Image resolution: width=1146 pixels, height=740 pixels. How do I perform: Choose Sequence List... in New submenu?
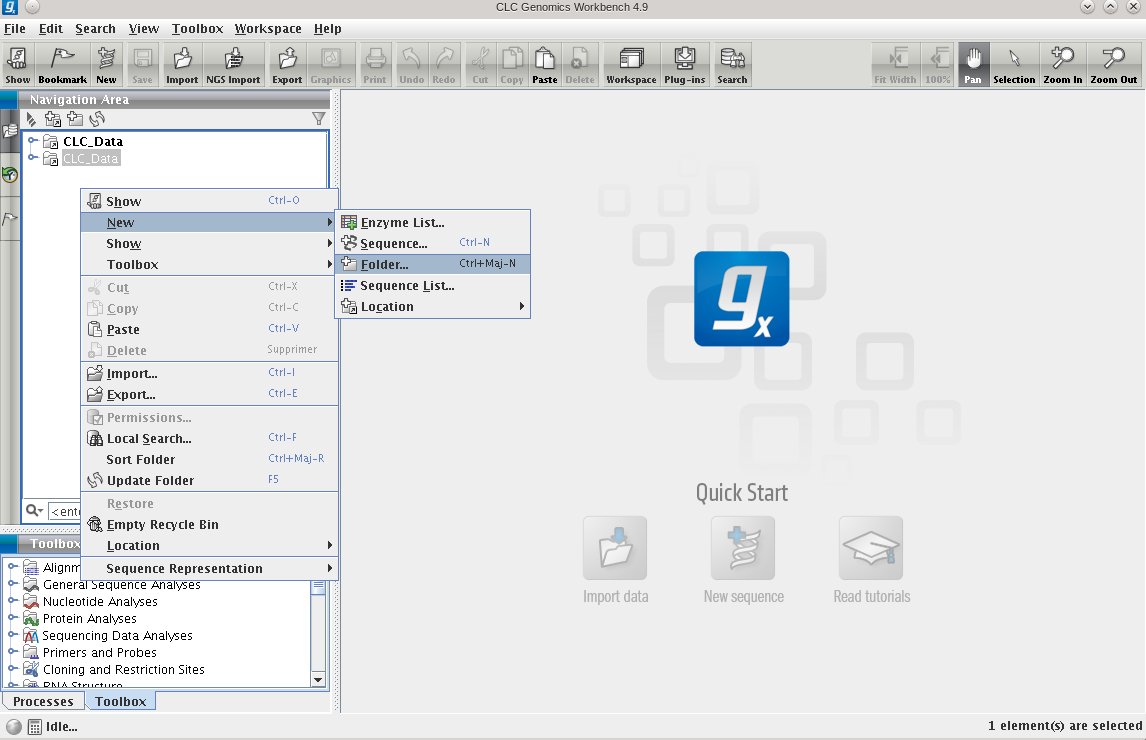[x=433, y=285]
